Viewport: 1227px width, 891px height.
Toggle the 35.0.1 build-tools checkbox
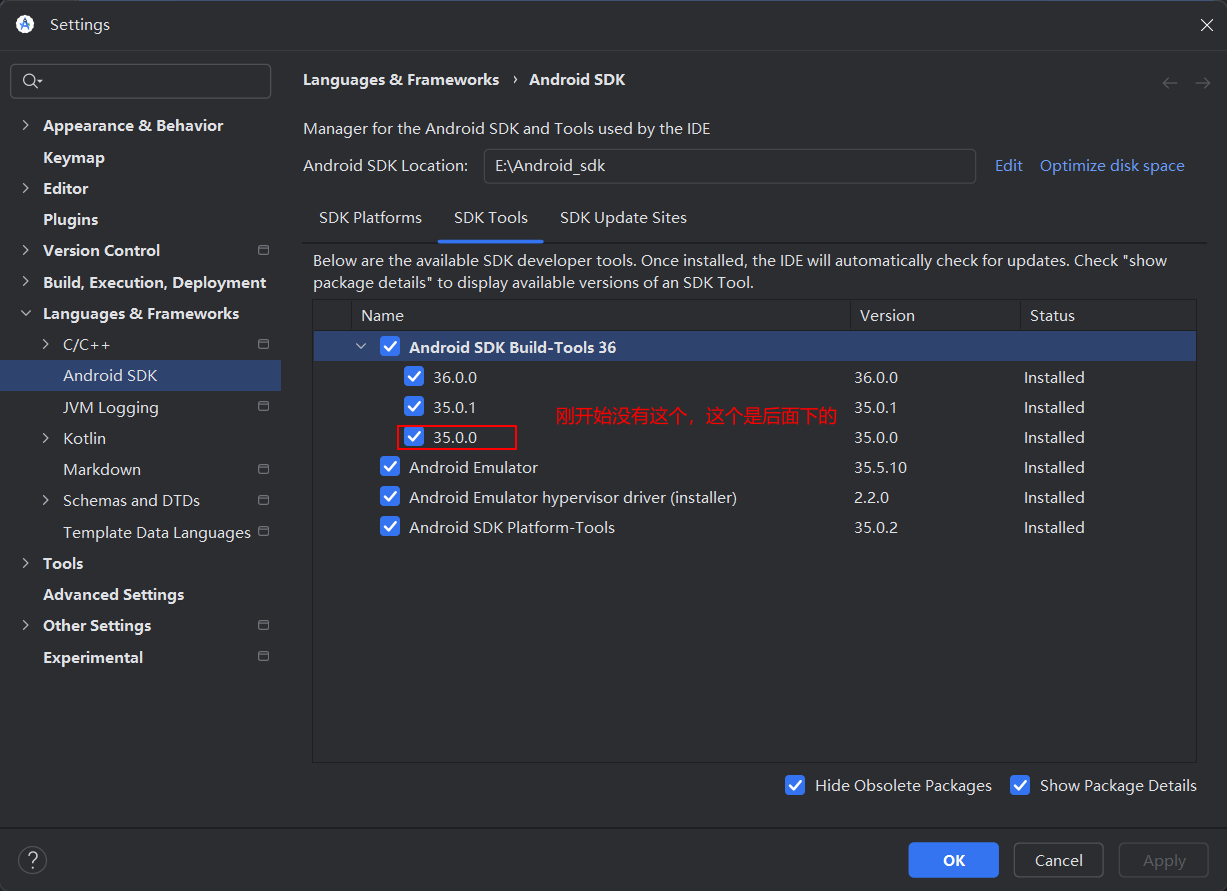414,407
